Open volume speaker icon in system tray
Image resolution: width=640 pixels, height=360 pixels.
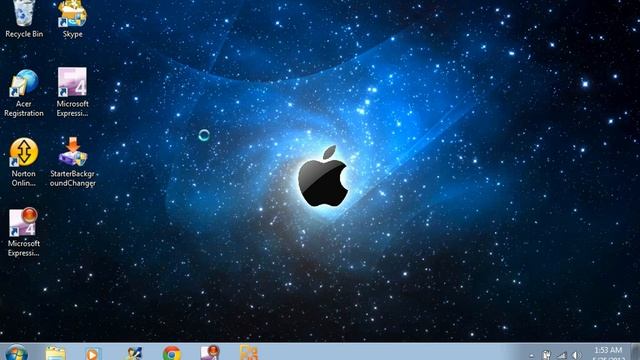coord(576,355)
